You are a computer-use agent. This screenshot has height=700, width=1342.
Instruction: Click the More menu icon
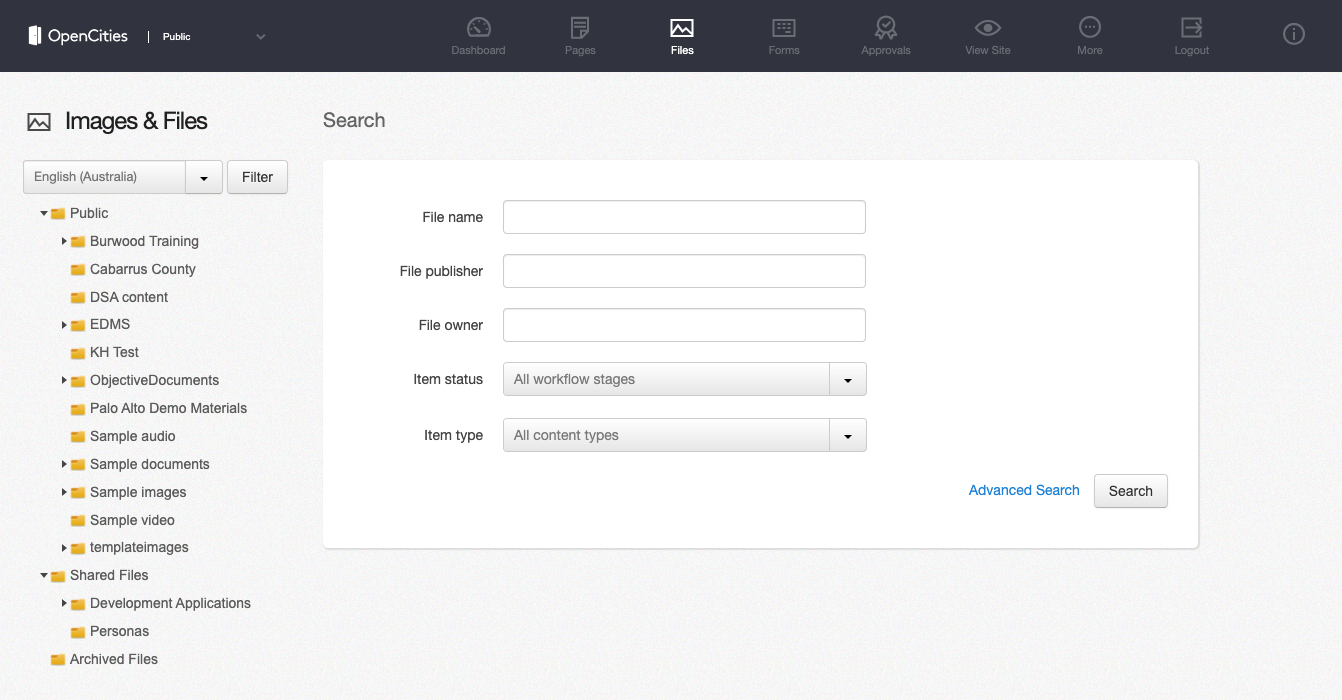tap(1089, 34)
